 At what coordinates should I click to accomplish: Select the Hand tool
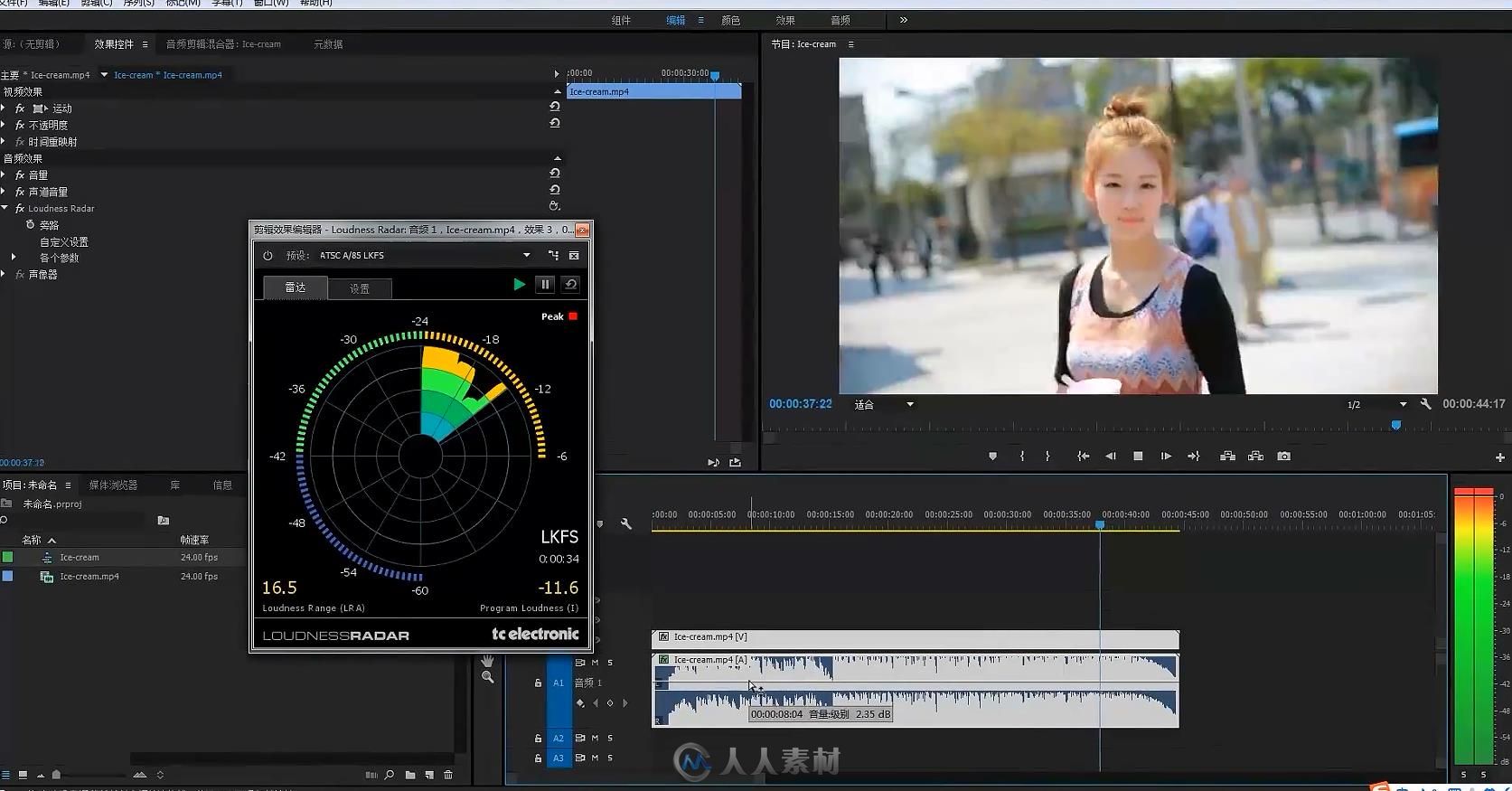click(x=487, y=661)
